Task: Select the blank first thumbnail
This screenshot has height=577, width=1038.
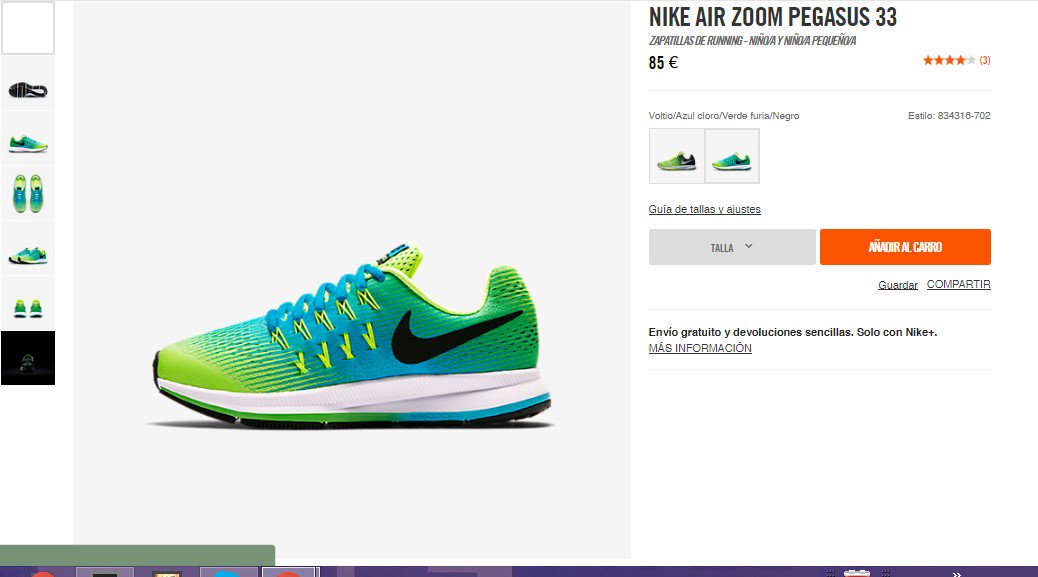Action: coord(28,28)
